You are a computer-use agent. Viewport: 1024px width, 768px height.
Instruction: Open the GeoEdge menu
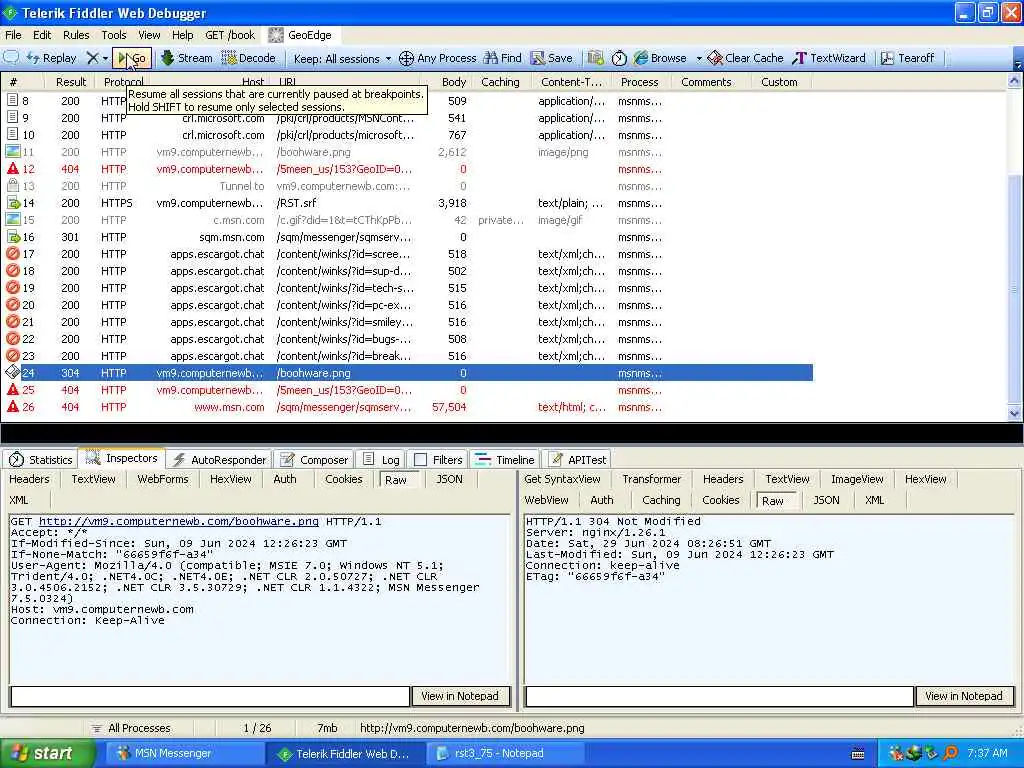[301, 35]
